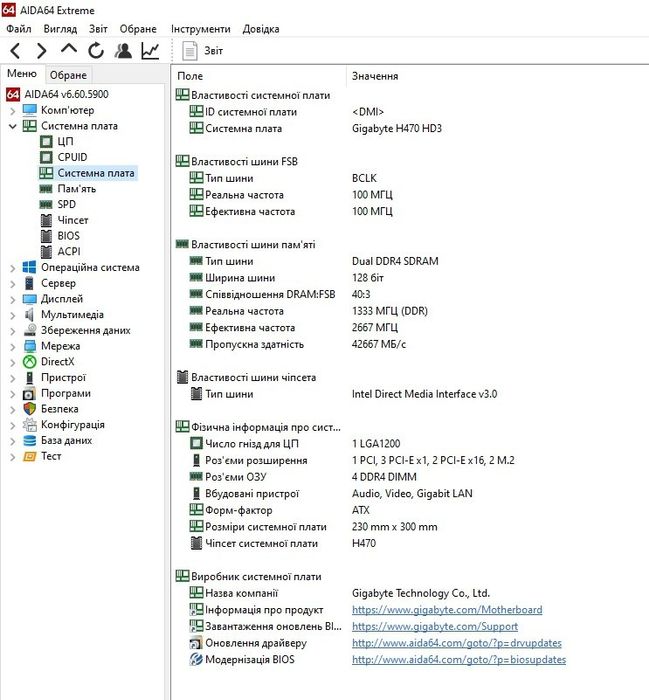Select the AIDA64 v6.60.5900 root node
The width and height of the screenshot is (649, 700).
point(66,94)
